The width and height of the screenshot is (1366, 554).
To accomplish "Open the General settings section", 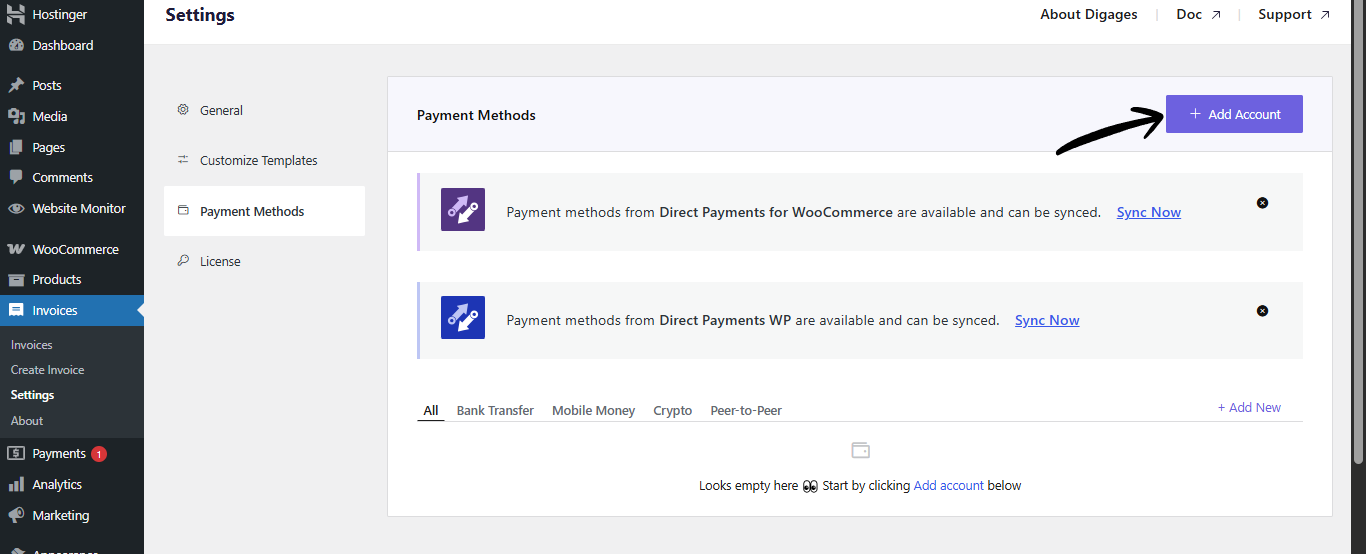I will coord(264,110).
